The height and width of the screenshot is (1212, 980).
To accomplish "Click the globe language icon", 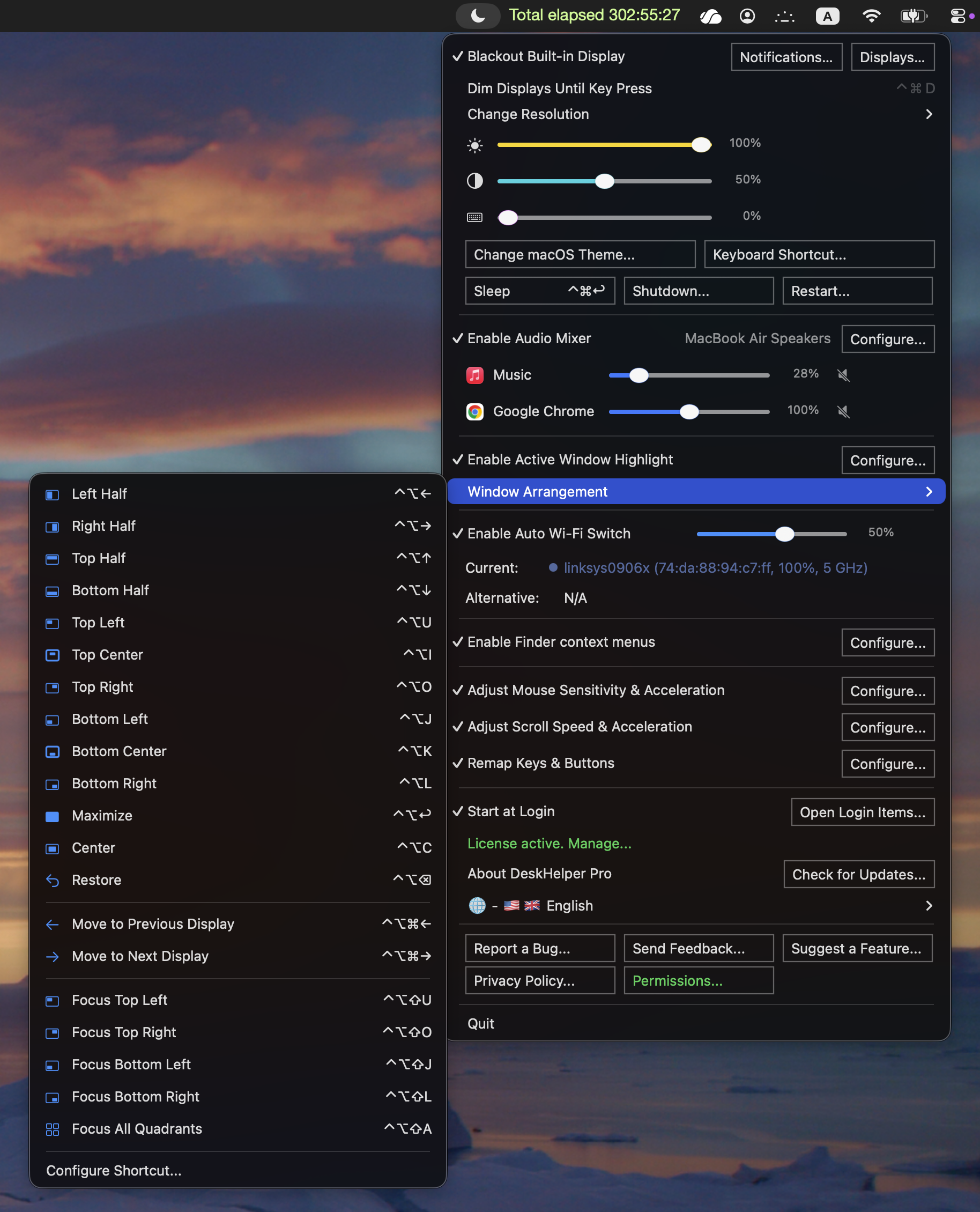I will [x=478, y=906].
